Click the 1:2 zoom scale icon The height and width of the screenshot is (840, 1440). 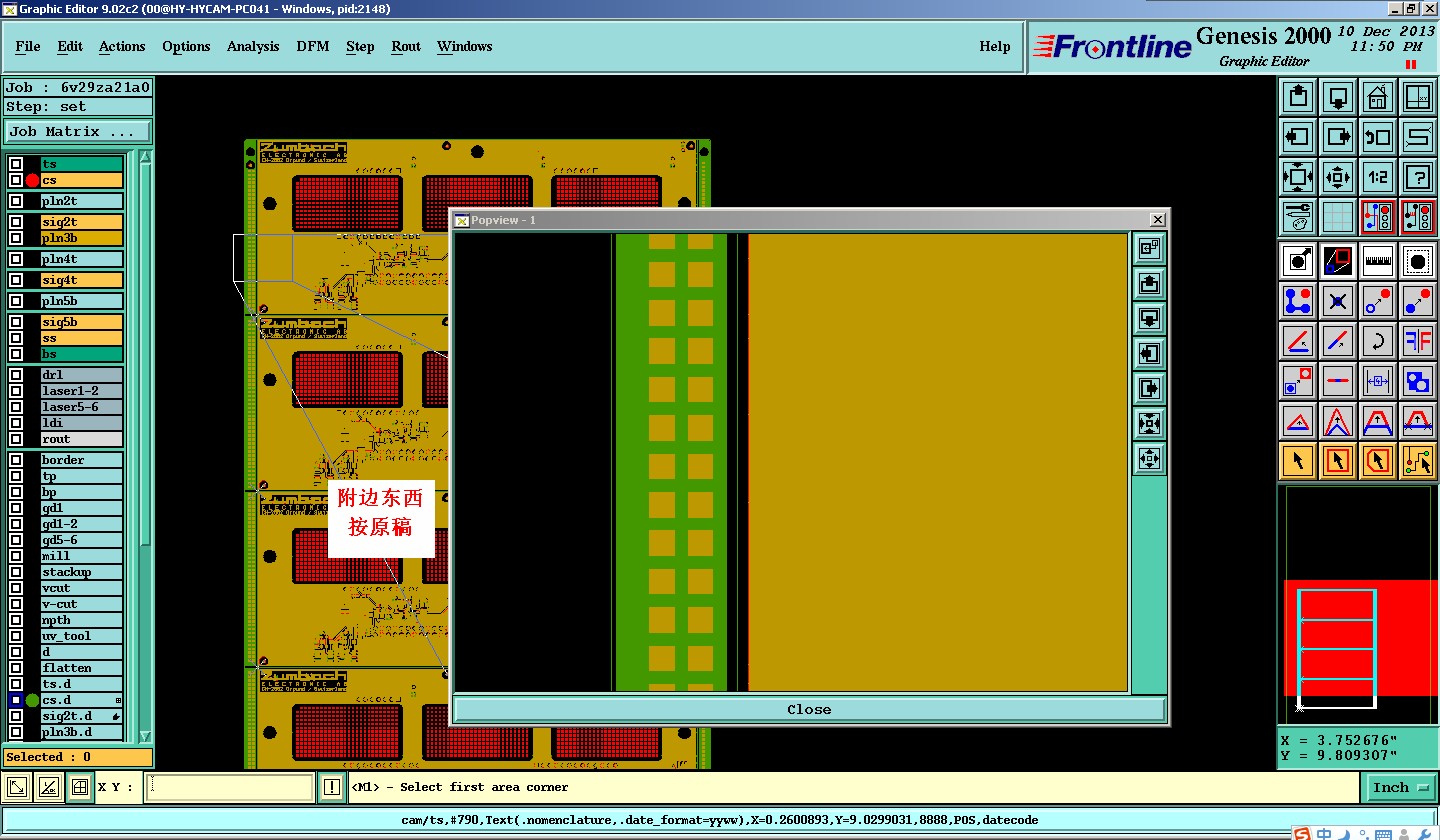(x=1378, y=177)
